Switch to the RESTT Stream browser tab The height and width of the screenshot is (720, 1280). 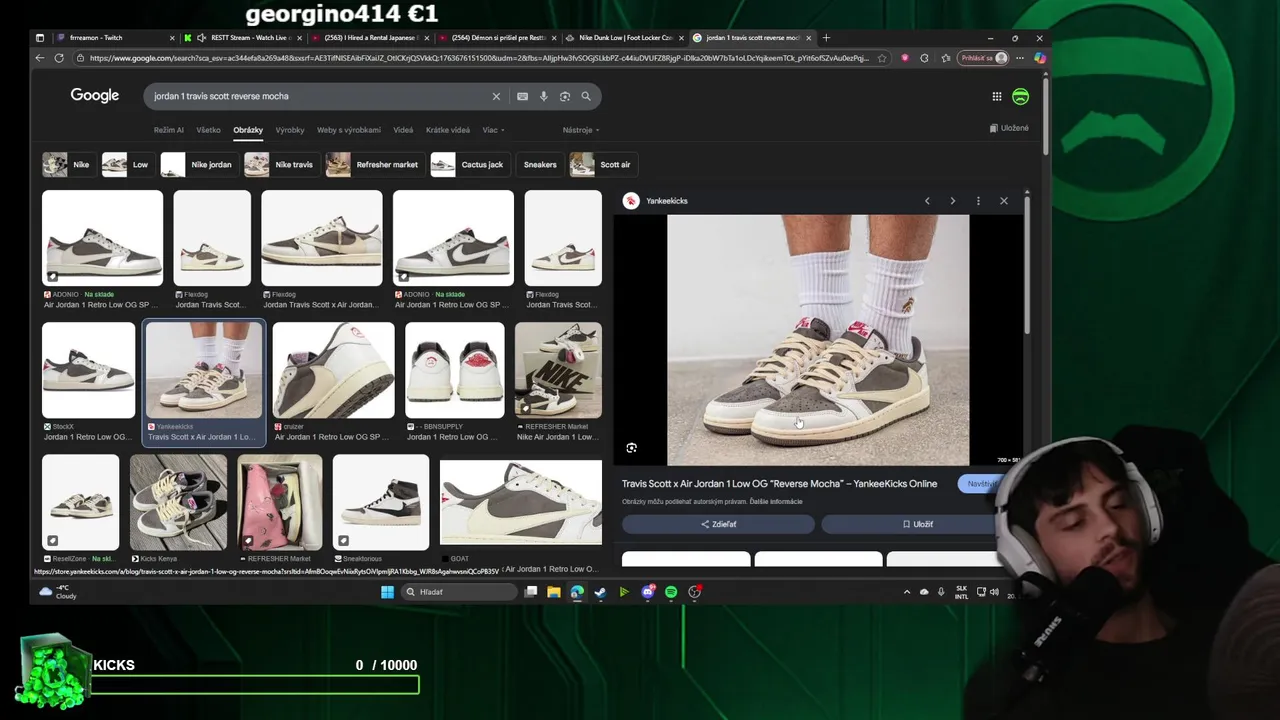tap(243, 38)
